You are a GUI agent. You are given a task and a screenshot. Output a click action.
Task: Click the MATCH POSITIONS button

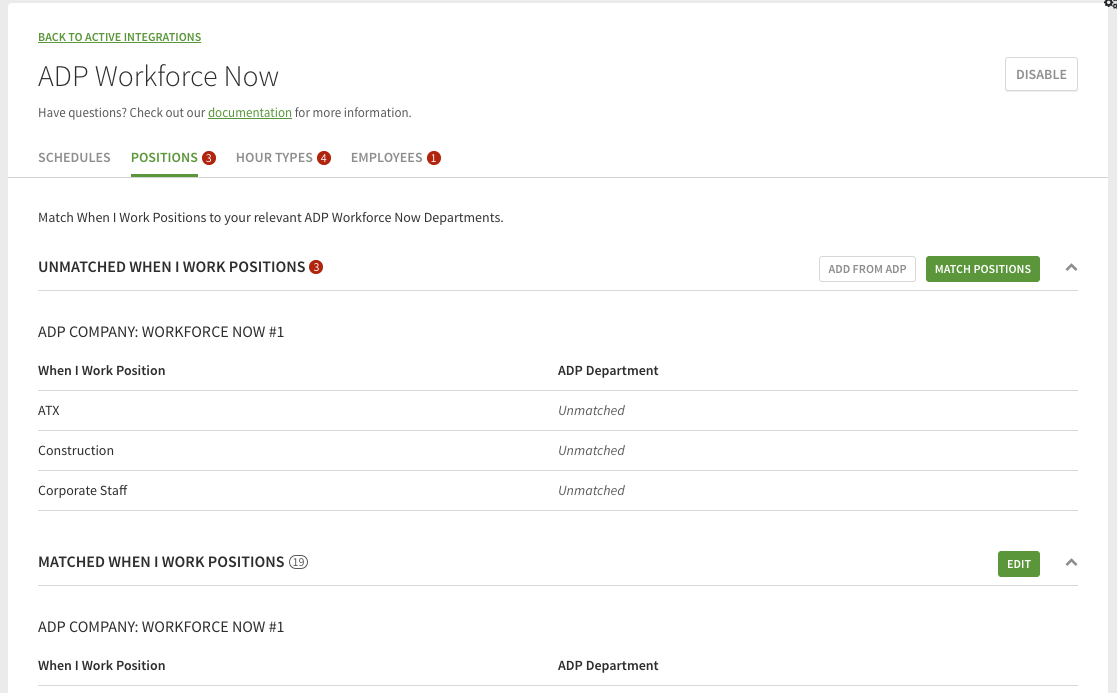click(x=982, y=268)
